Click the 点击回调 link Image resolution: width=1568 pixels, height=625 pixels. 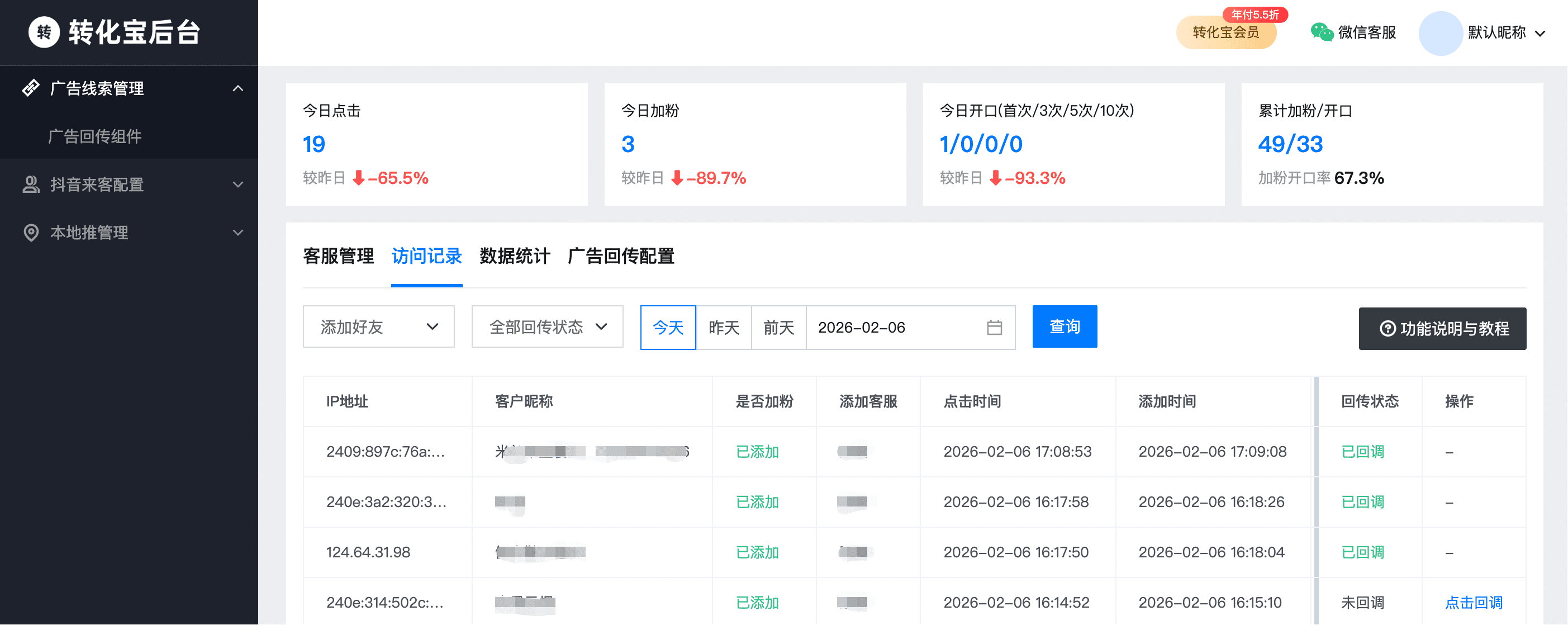(1473, 603)
